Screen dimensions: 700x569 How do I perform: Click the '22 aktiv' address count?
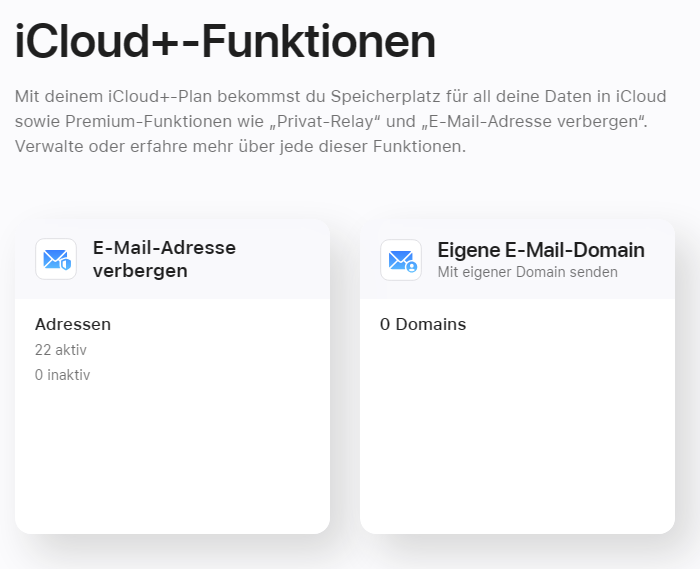click(x=61, y=350)
